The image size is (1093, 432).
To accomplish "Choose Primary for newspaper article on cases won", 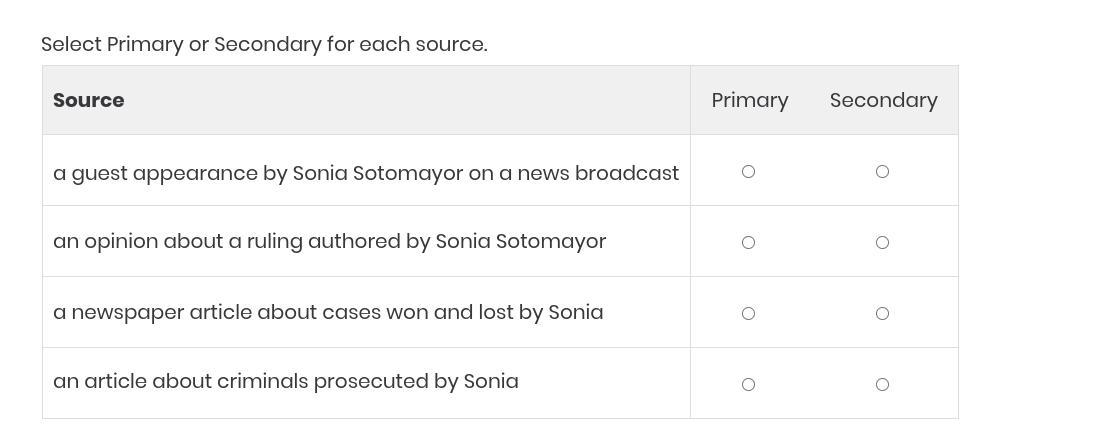I will point(748,314).
